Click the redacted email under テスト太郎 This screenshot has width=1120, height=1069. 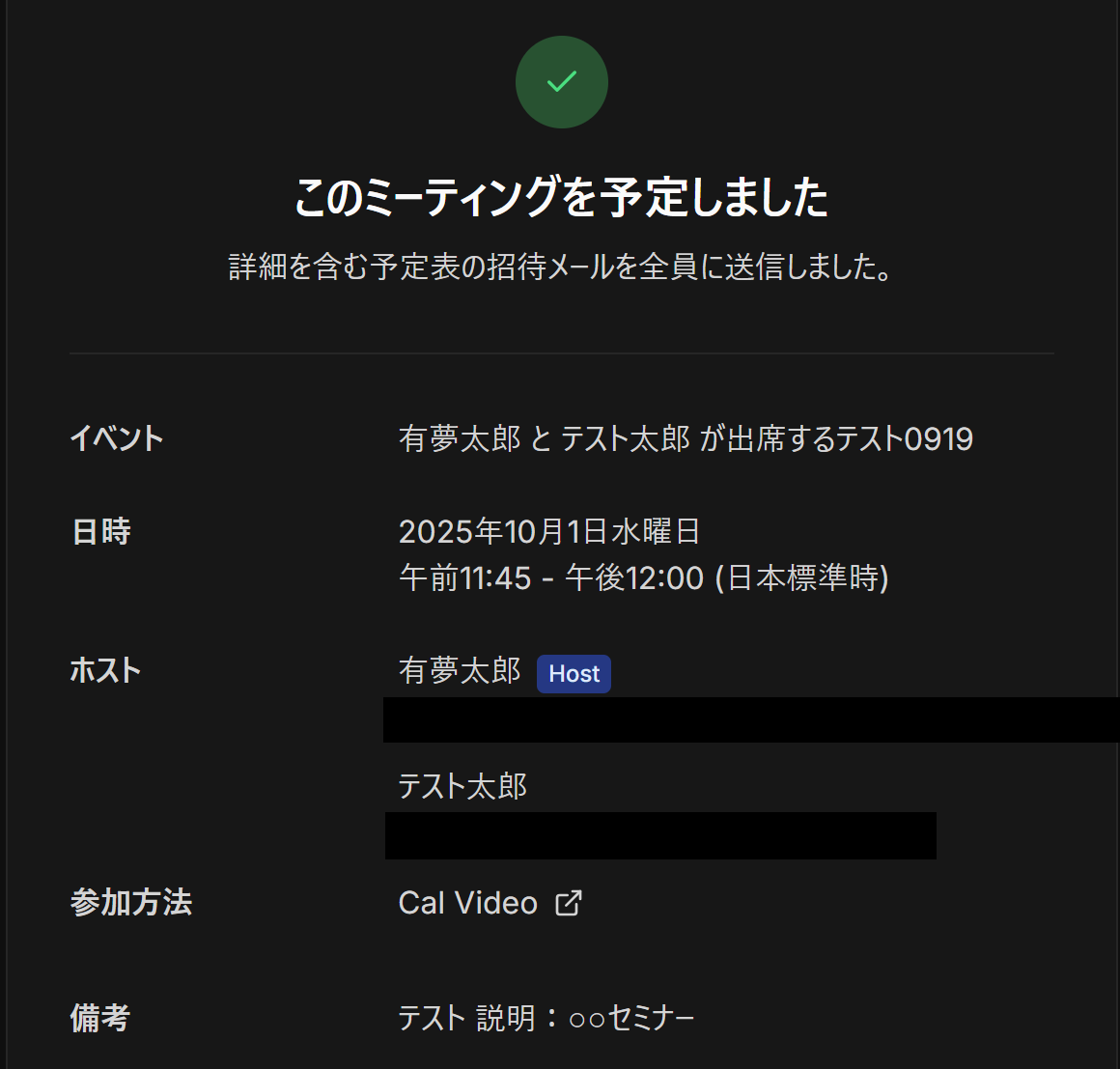(x=660, y=835)
